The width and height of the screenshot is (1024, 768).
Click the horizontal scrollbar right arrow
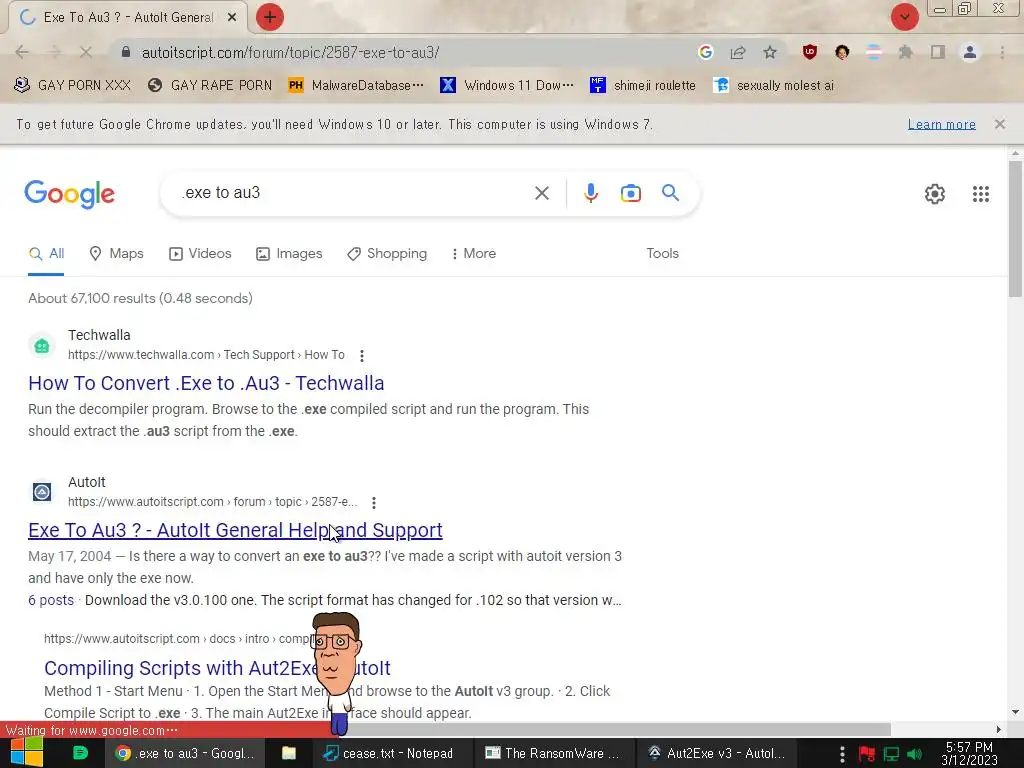tap(999, 729)
